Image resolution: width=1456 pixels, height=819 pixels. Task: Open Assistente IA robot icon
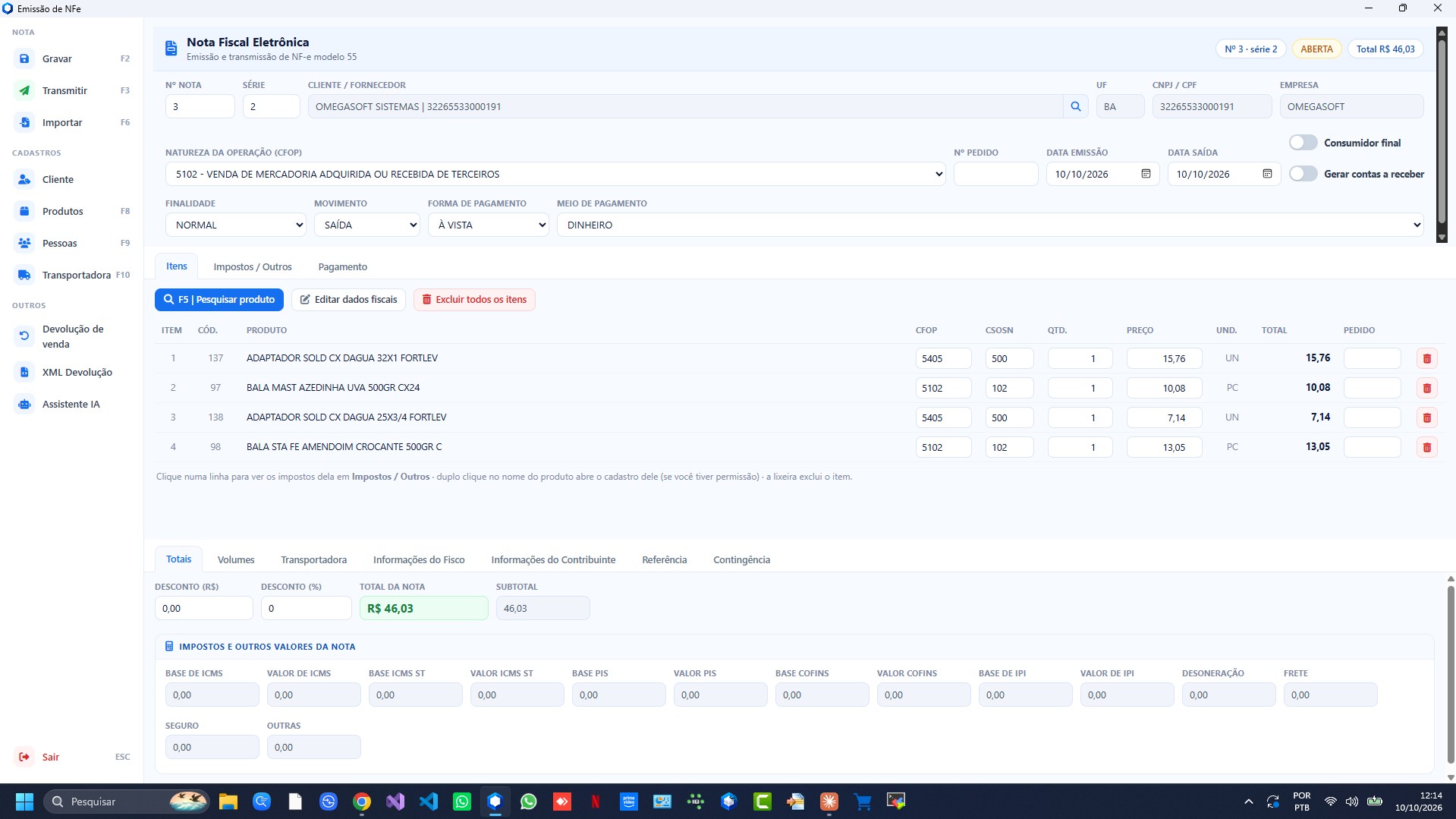click(x=24, y=404)
